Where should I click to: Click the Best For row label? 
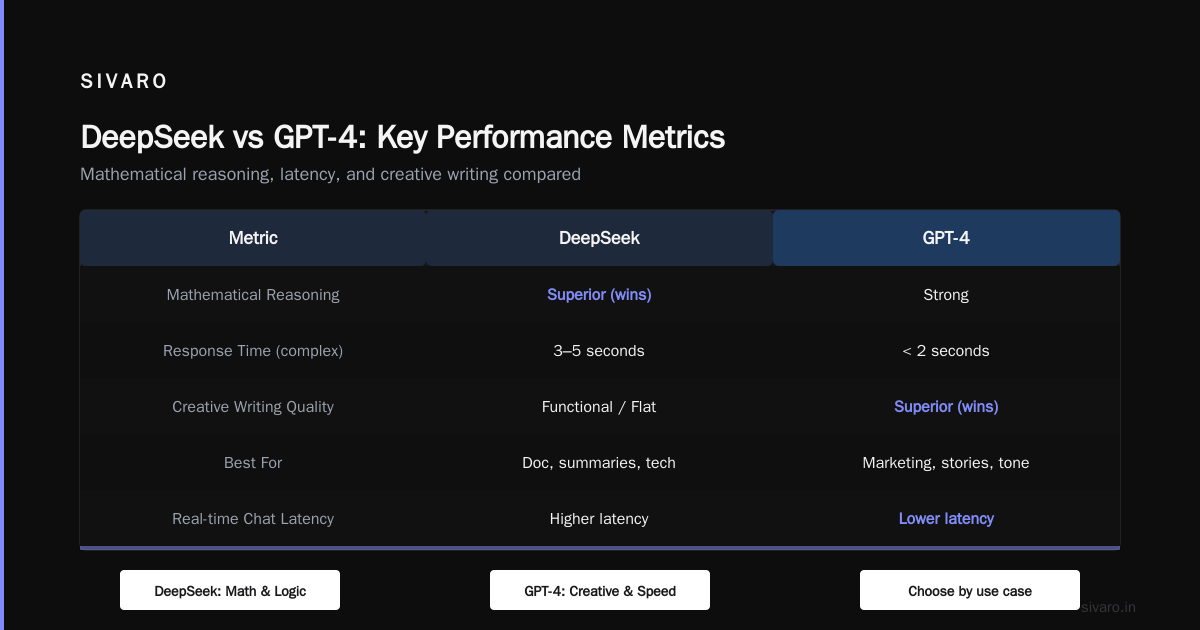(253, 463)
